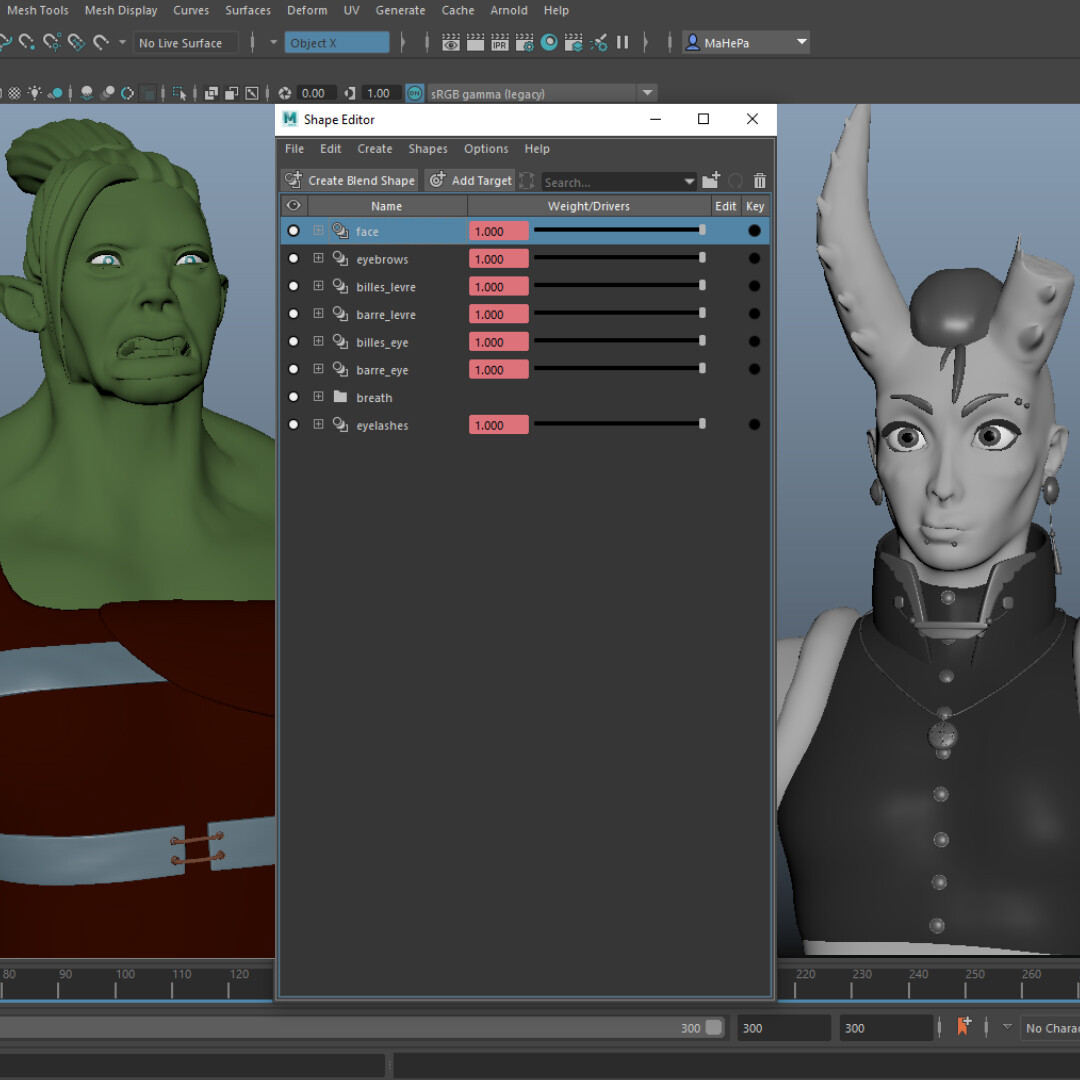Set a key on eyelashes using its Key dot

pos(754,424)
